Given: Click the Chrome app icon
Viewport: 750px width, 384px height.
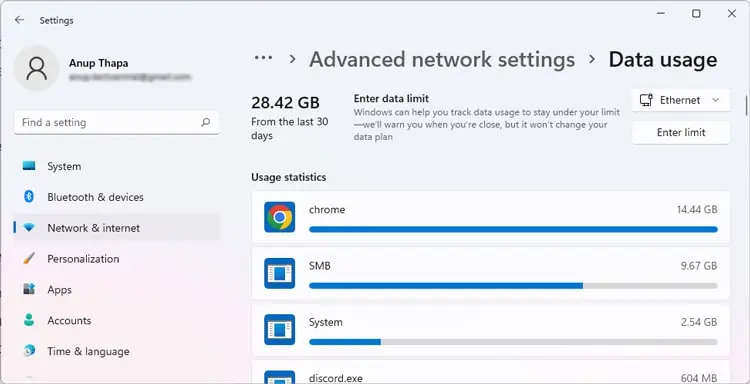Looking at the screenshot, I should (x=279, y=217).
